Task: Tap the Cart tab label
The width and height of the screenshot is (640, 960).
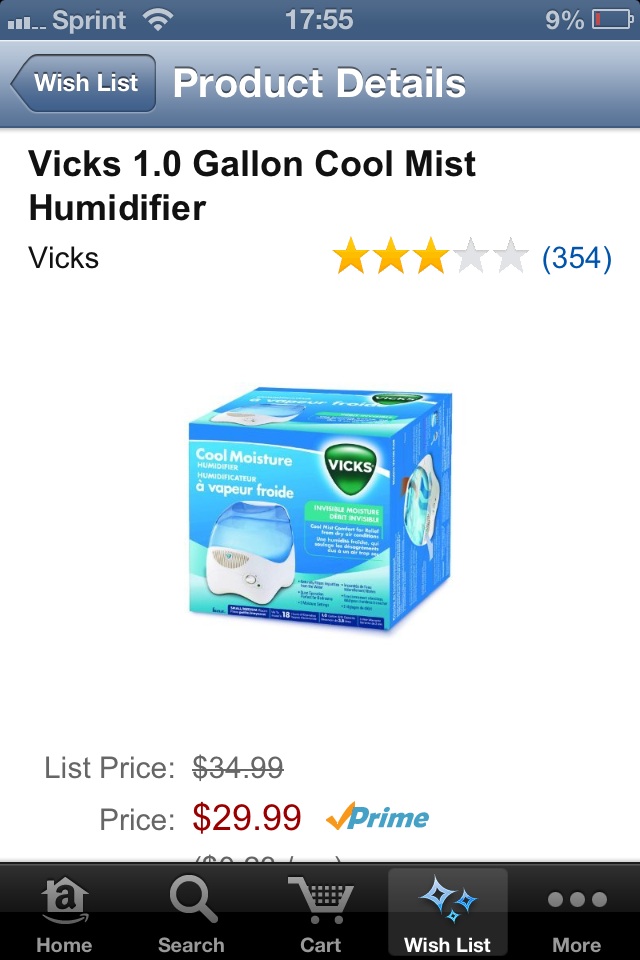Action: (x=320, y=945)
